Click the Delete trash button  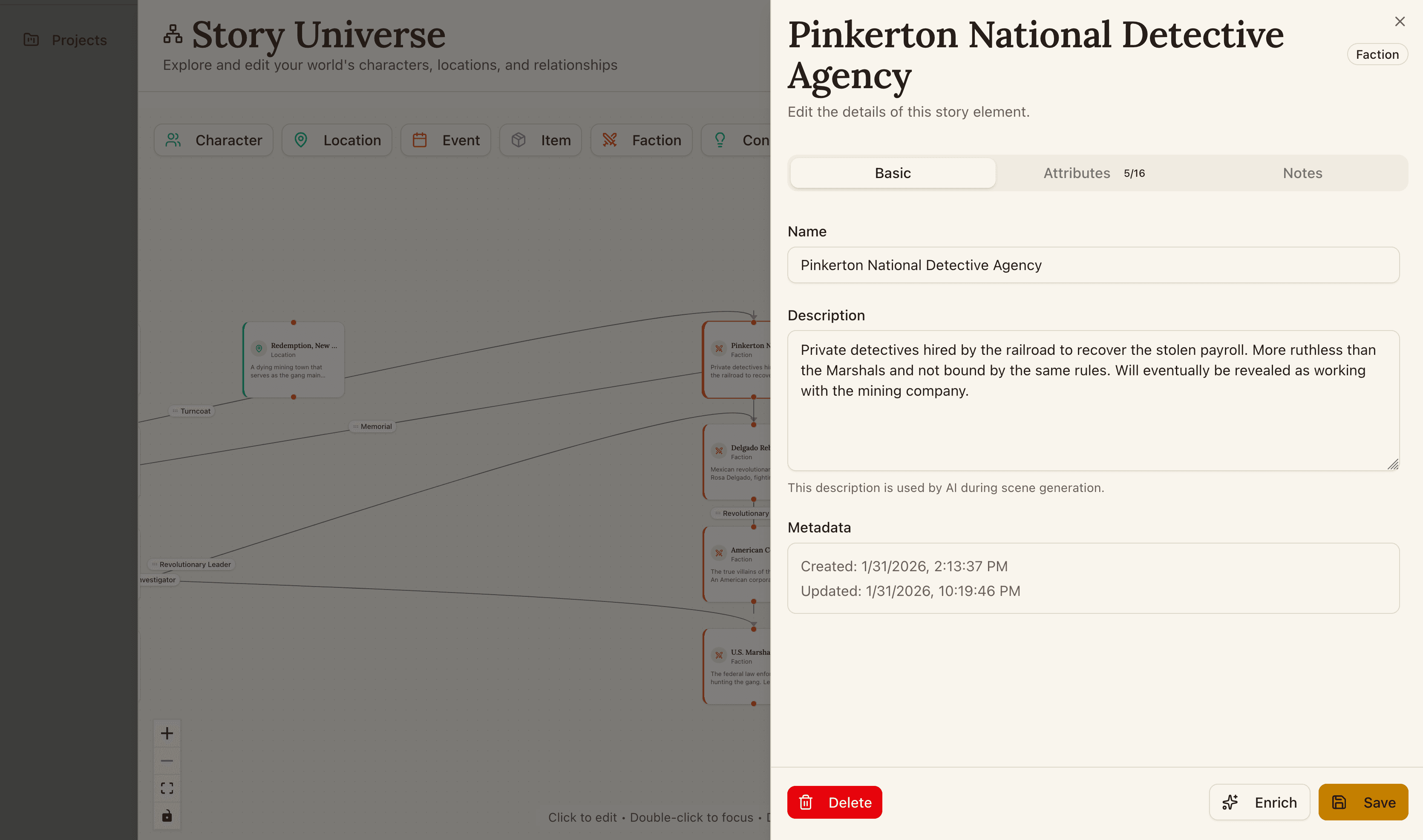(834, 802)
